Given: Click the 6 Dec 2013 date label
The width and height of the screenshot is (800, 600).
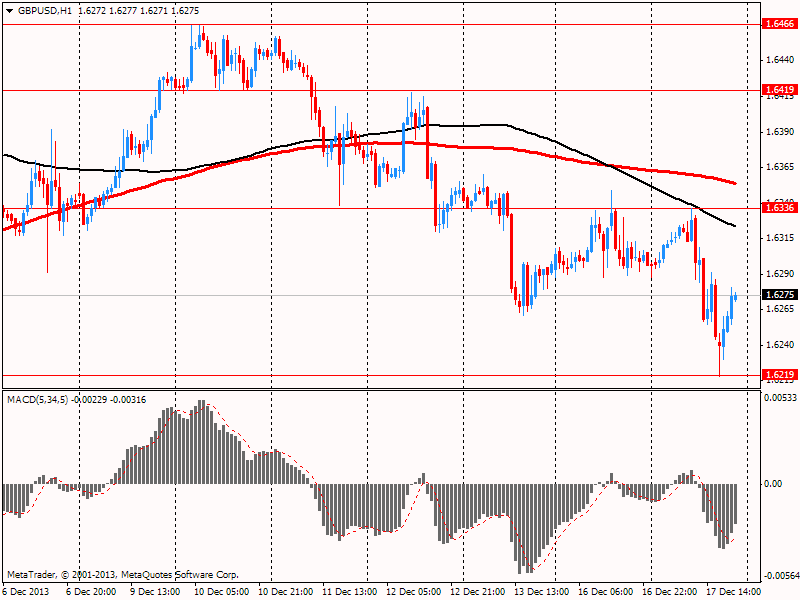Looking at the screenshot, I should (26, 592).
